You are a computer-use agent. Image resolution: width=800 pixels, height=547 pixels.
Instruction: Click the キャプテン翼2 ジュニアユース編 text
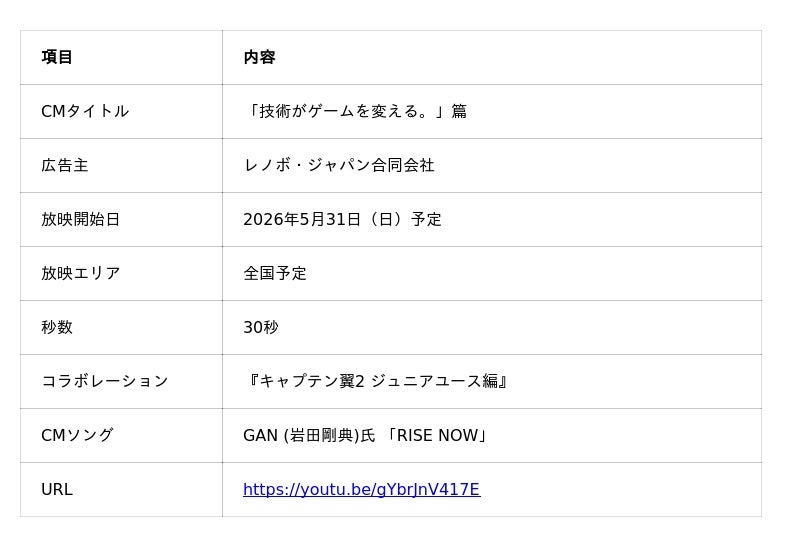pyautogui.click(x=379, y=381)
